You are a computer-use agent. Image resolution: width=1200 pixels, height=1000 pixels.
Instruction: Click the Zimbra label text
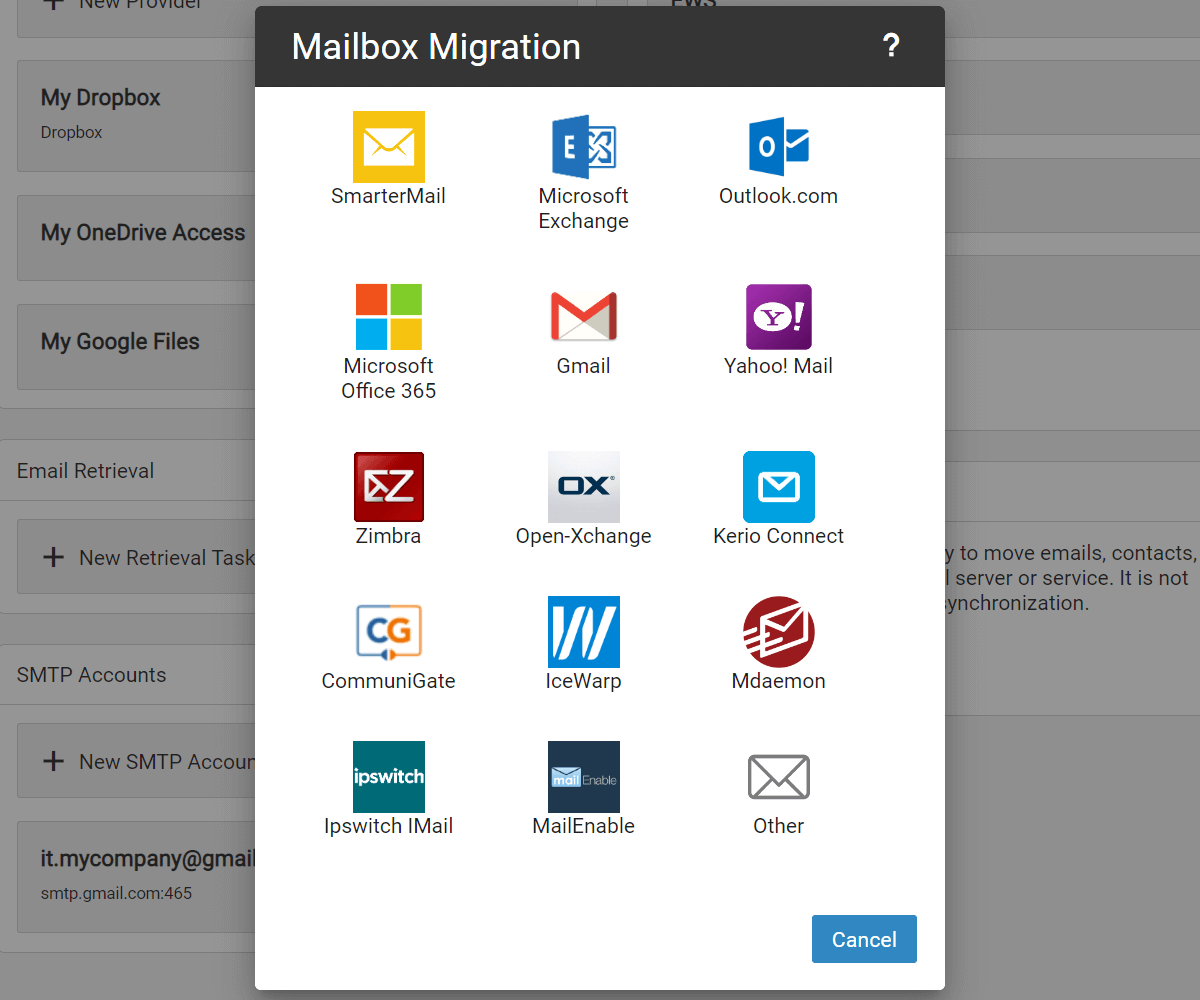coord(389,536)
